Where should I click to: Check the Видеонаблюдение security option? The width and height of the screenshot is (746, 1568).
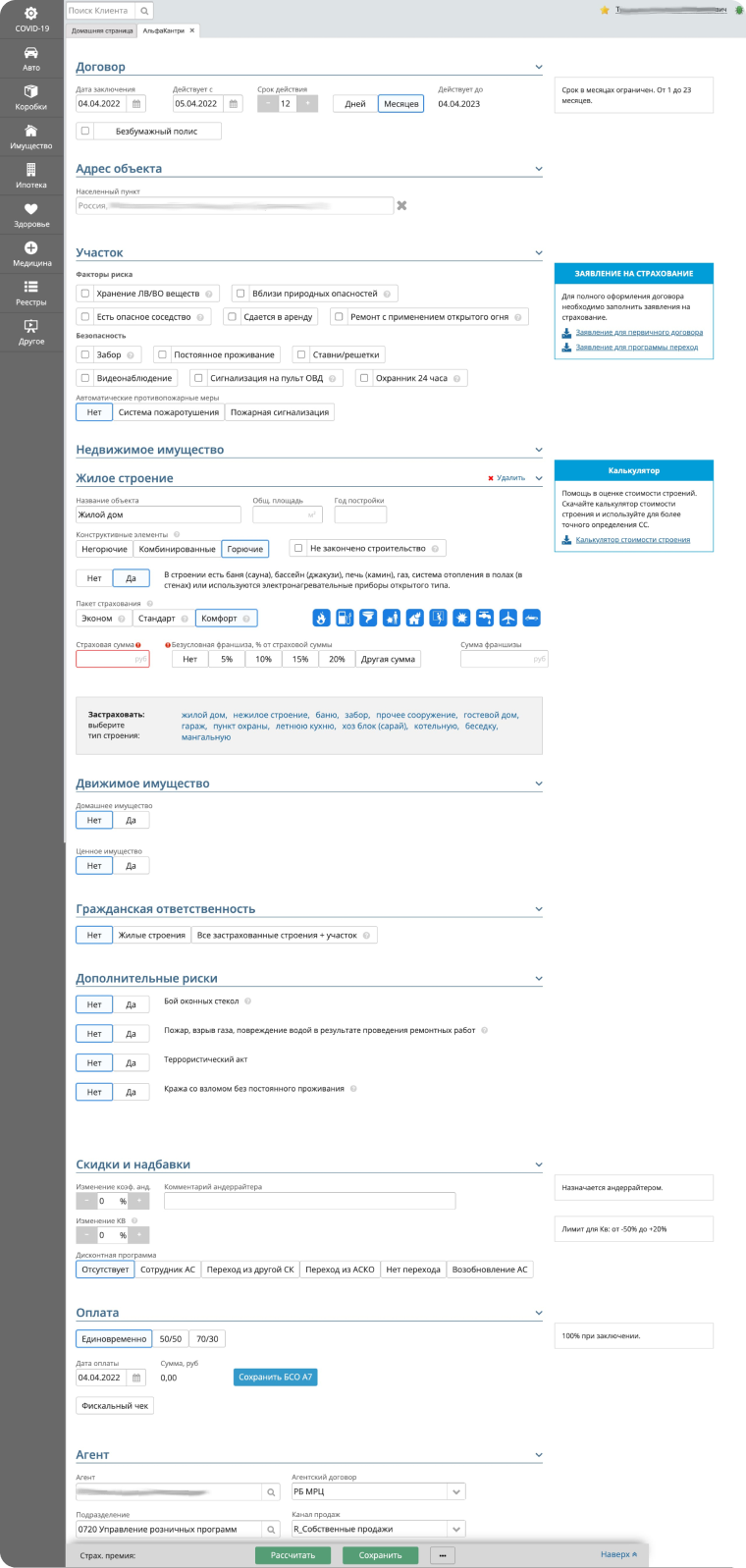pos(86,378)
